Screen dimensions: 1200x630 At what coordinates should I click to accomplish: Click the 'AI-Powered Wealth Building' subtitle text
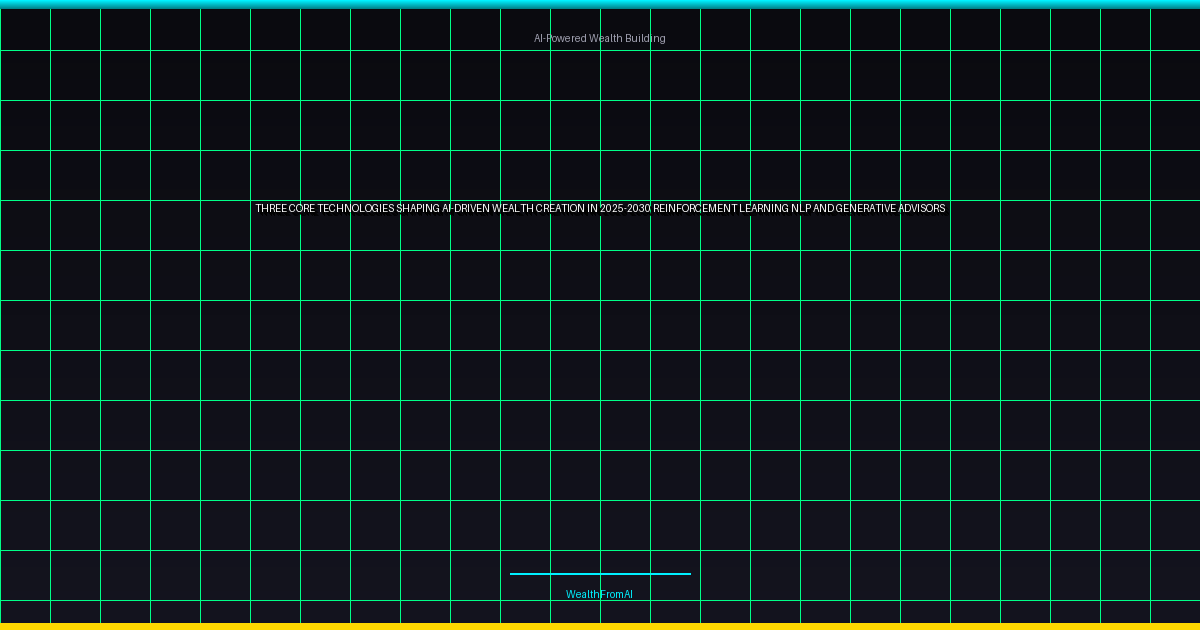pyautogui.click(x=600, y=38)
